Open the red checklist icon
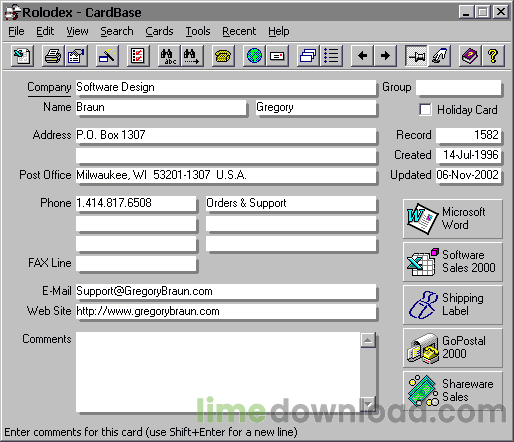 tap(138, 56)
